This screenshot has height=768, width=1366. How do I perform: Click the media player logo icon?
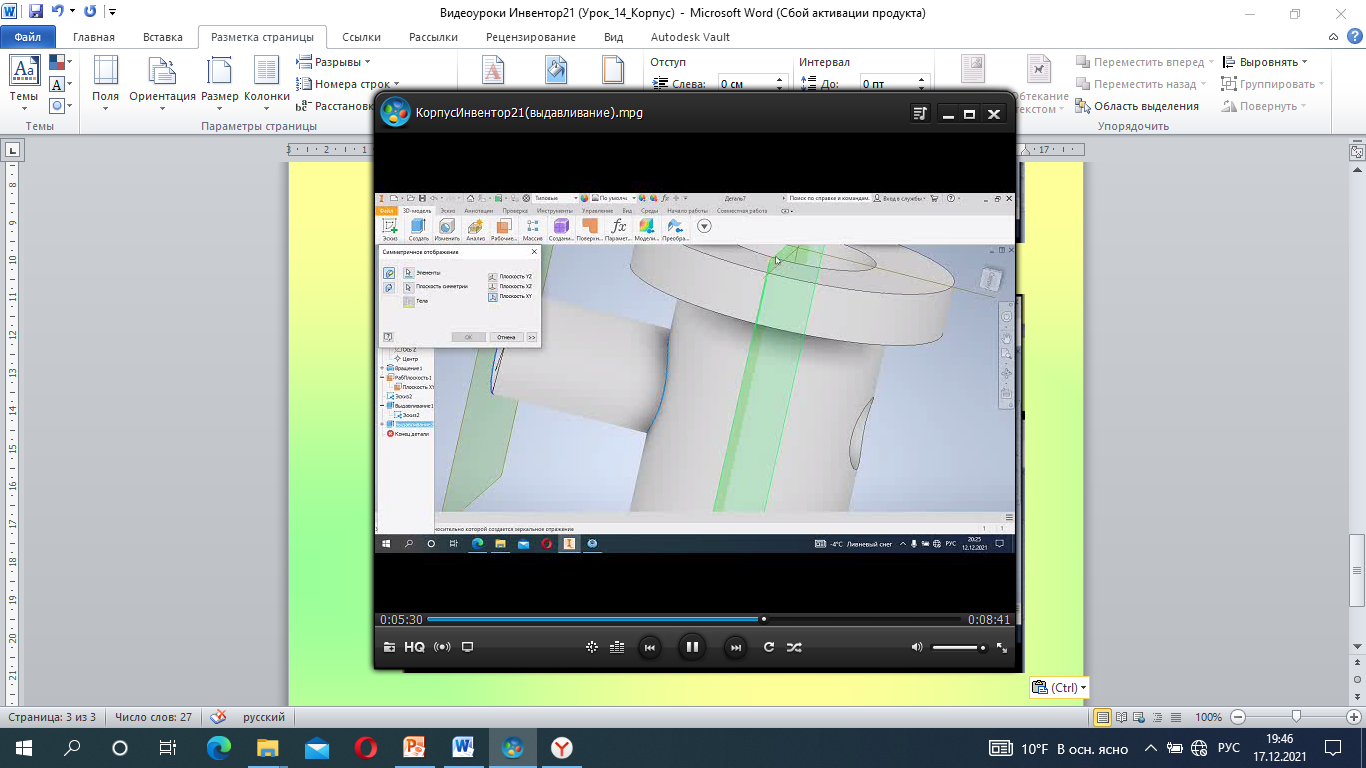tap(395, 112)
